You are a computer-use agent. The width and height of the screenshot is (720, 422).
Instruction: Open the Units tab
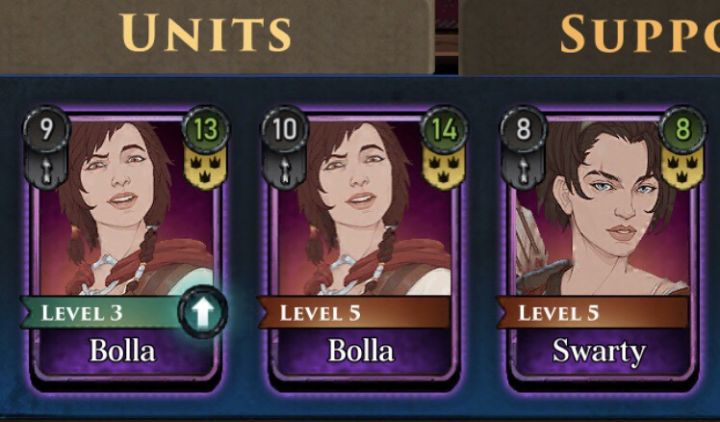click(207, 33)
